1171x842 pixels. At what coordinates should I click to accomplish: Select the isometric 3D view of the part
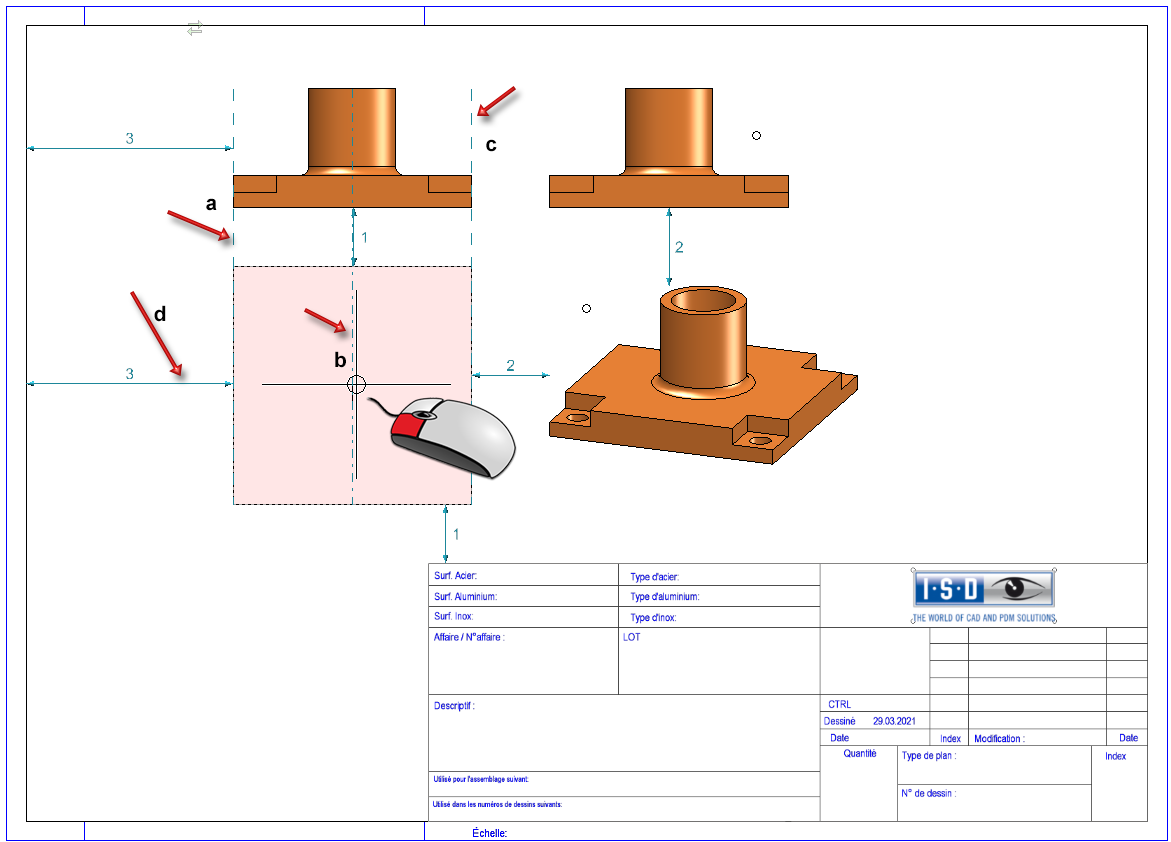click(703, 374)
